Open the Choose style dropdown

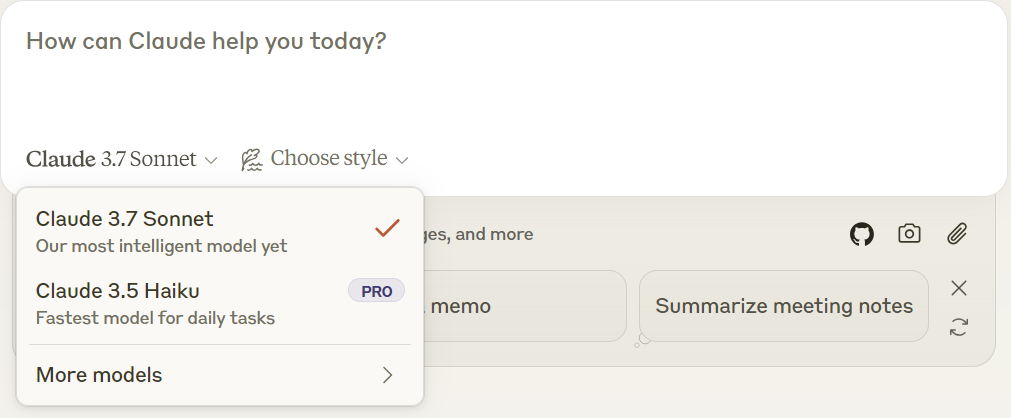point(328,159)
